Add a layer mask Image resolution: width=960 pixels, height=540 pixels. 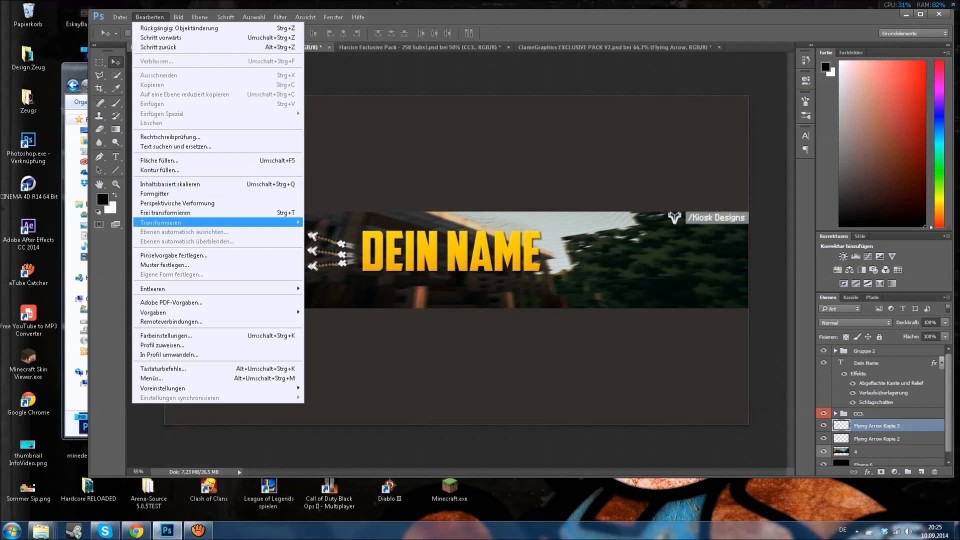click(x=881, y=472)
